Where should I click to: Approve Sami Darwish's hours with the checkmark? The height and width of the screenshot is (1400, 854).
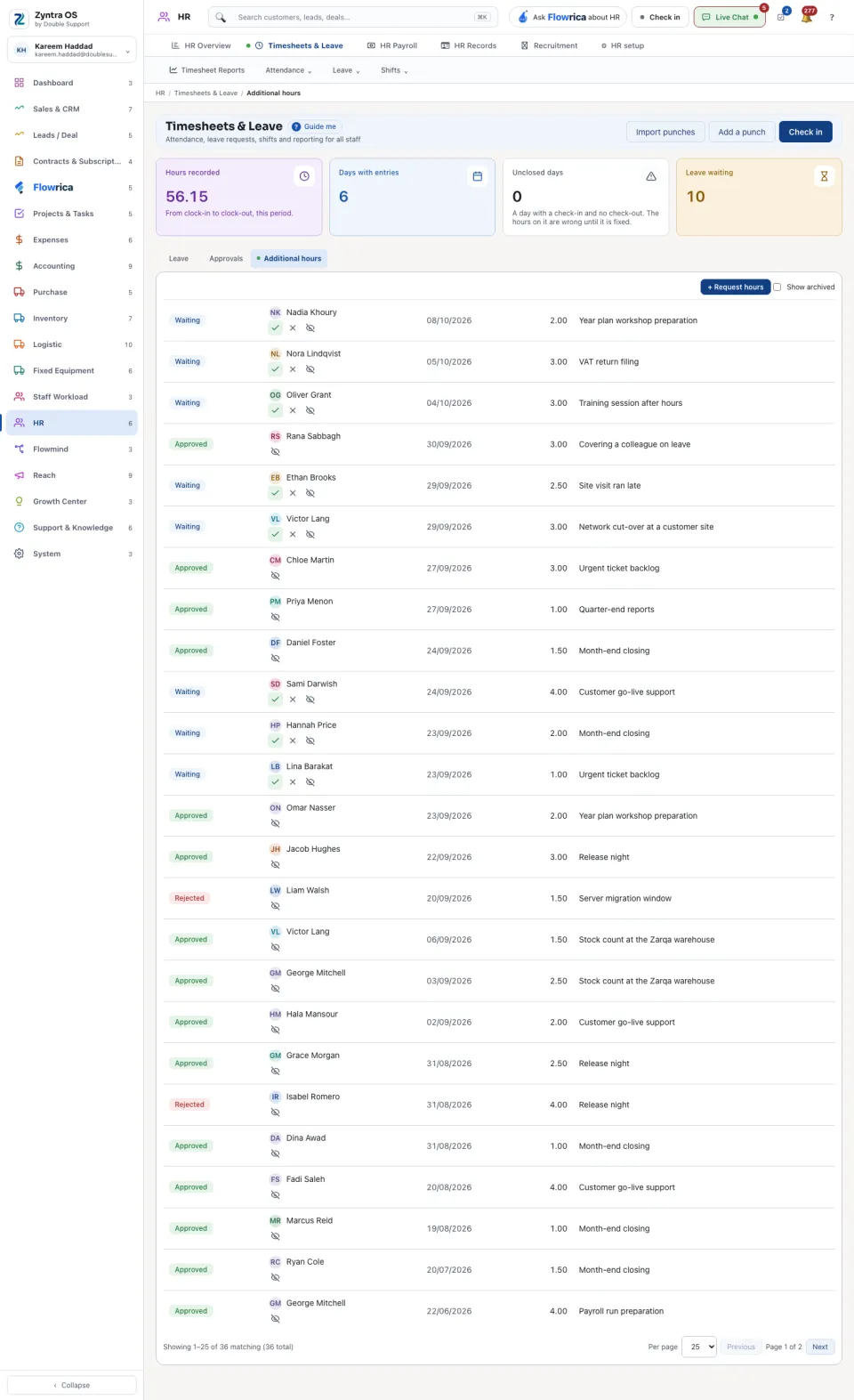[276, 700]
